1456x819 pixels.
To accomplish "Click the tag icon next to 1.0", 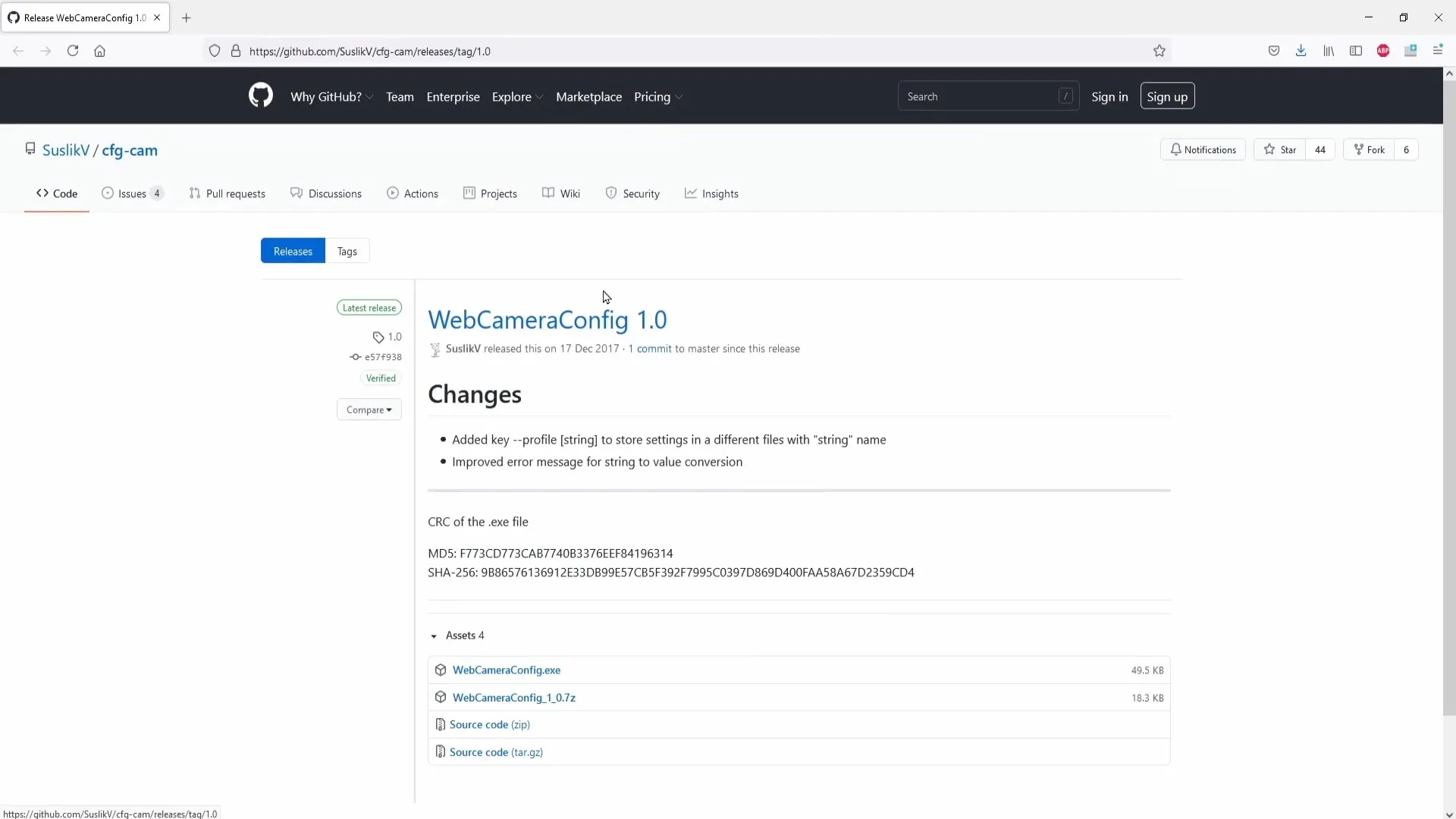I will 378,337.
